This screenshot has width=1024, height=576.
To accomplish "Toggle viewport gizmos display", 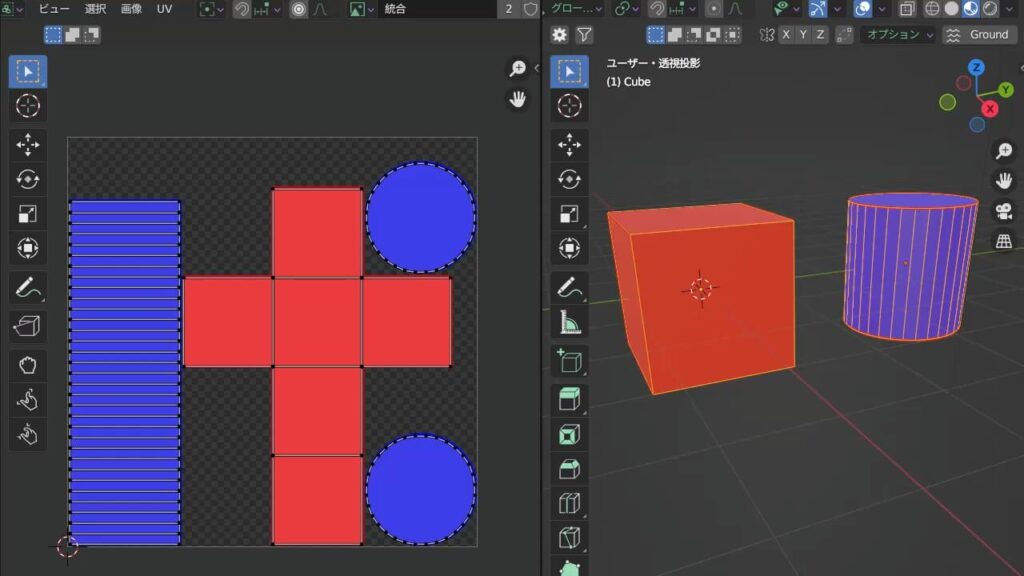I will 818,9.
